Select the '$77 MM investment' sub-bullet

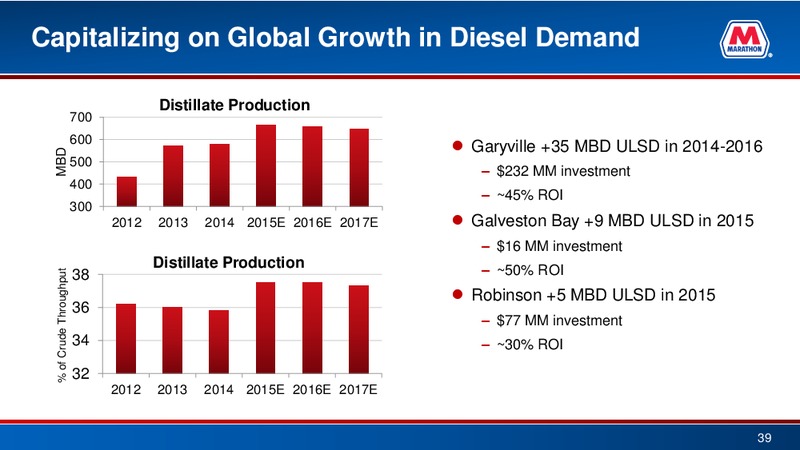(x=559, y=320)
